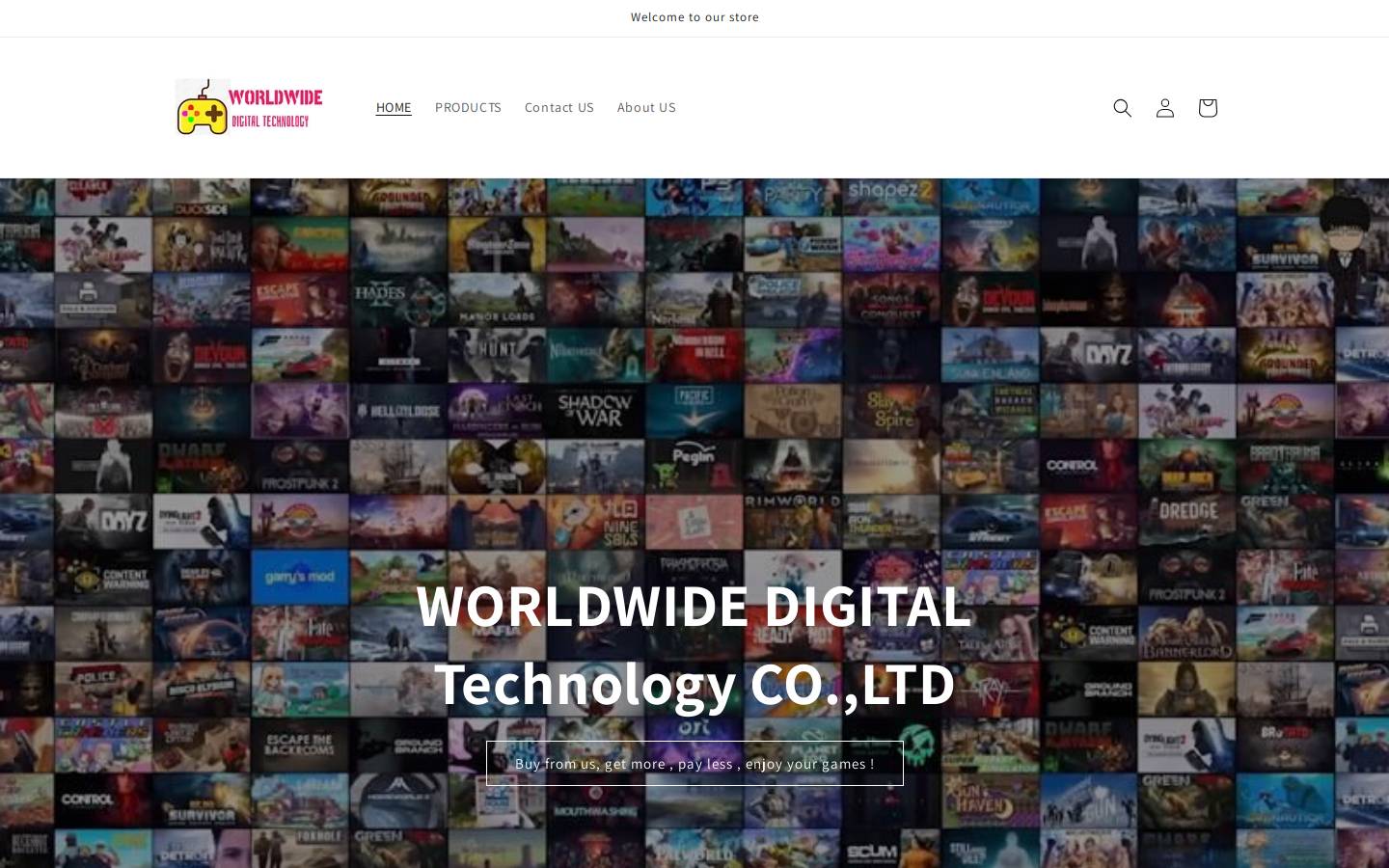Open the PRODUCTS menu item
The height and width of the screenshot is (868, 1389).
[468, 107]
